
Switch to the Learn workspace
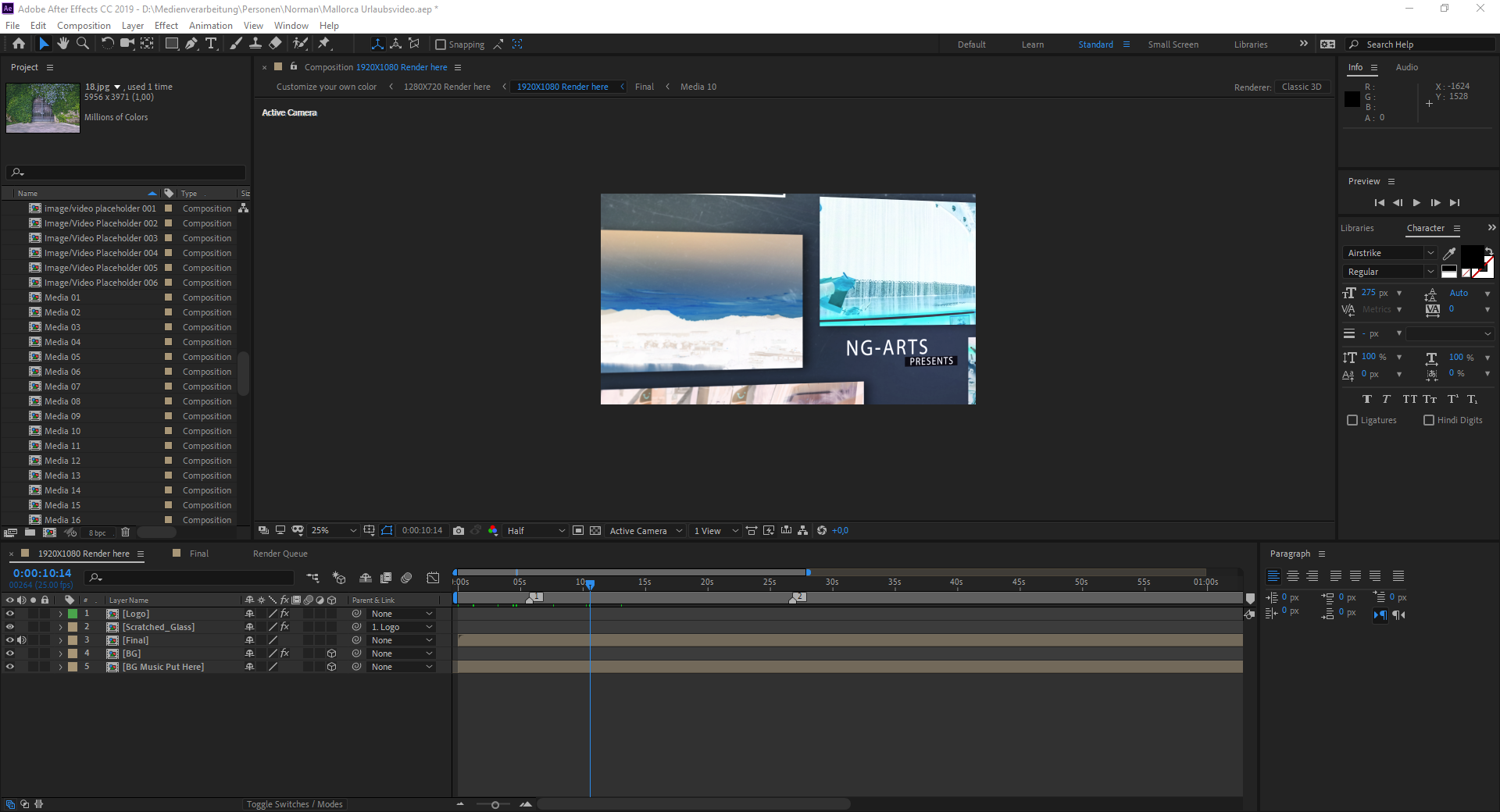[x=1033, y=45]
